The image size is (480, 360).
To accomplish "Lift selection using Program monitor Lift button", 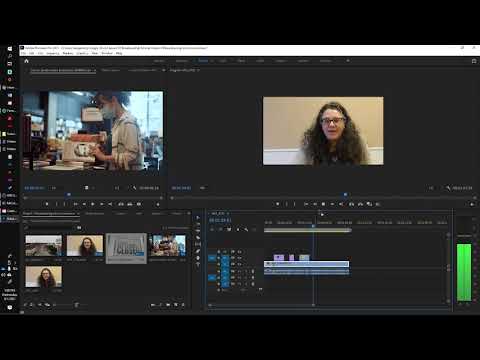I will 351,204.
